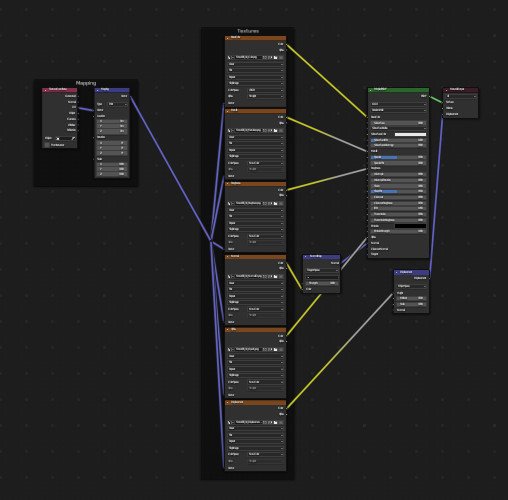
Task: Click Scale Z field in Mapping node
Action: [x=112, y=174]
